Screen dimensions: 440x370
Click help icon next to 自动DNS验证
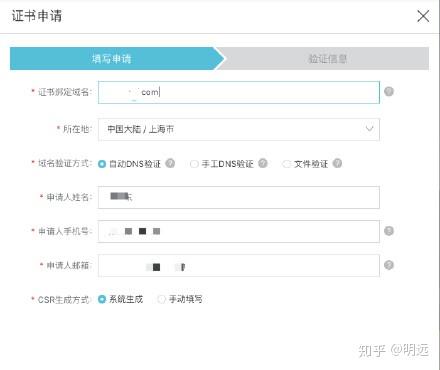point(170,163)
